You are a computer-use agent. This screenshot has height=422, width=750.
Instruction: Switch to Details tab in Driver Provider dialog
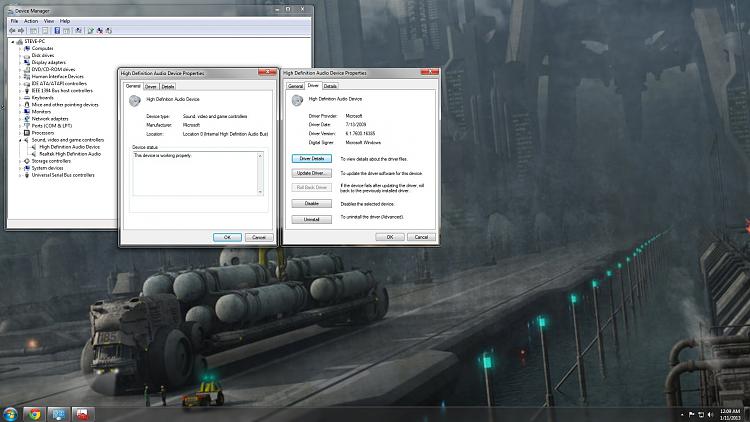(330, 86)
